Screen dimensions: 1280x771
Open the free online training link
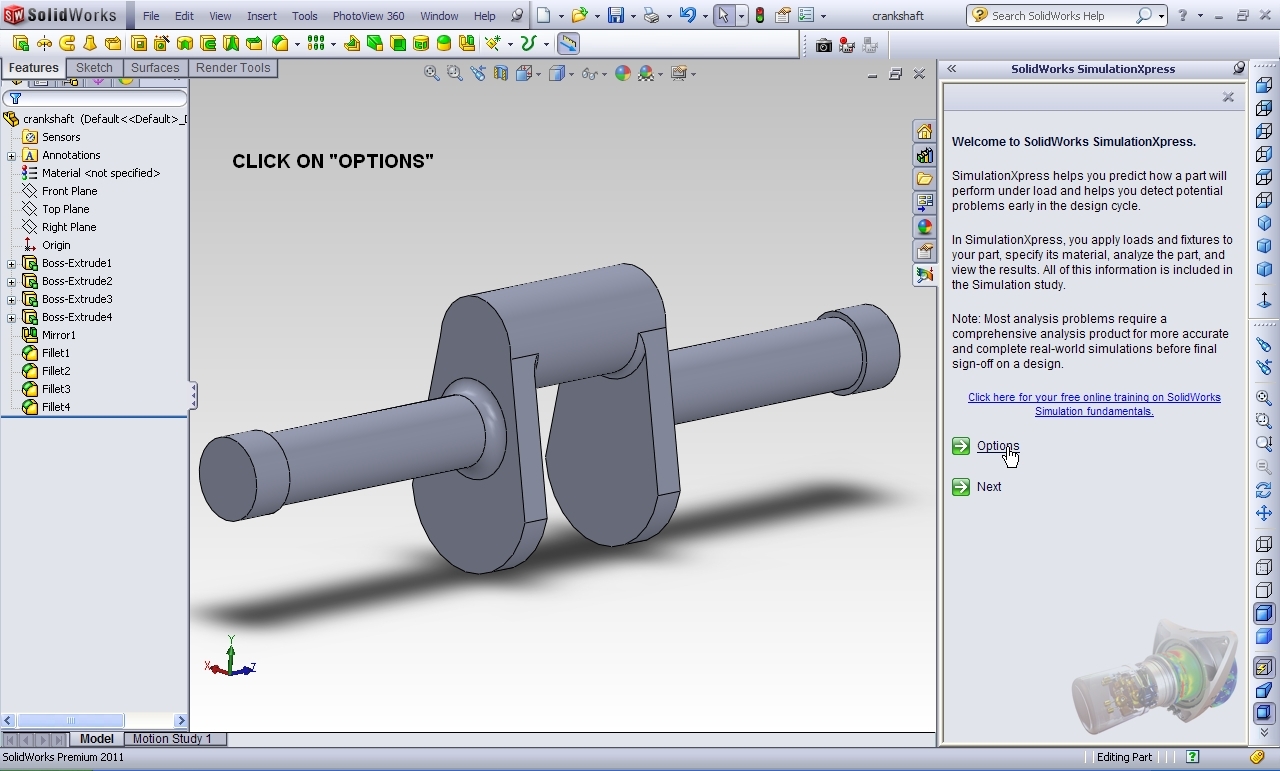point(1094,404)
